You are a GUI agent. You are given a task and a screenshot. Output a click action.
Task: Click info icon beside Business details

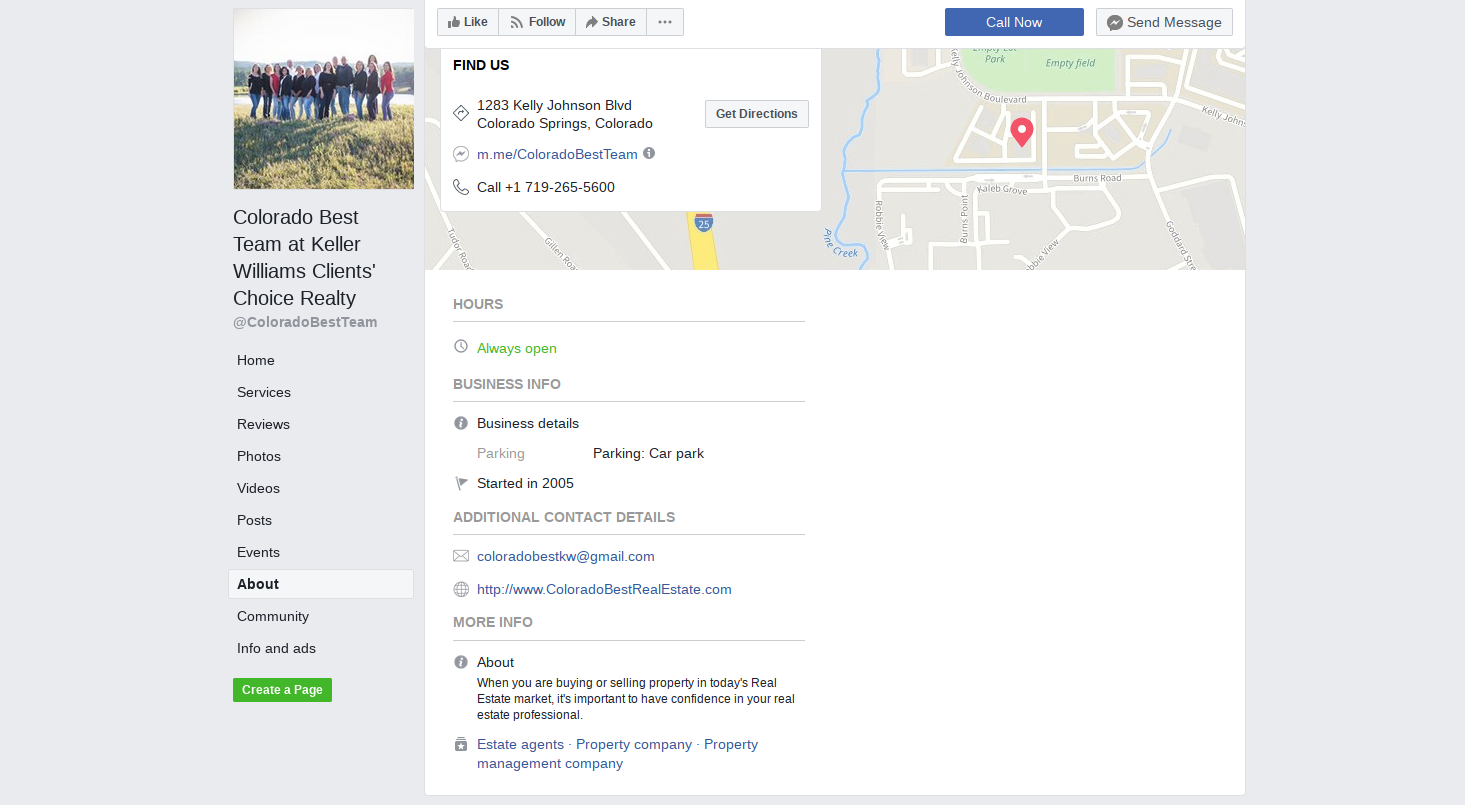[461, 423]
